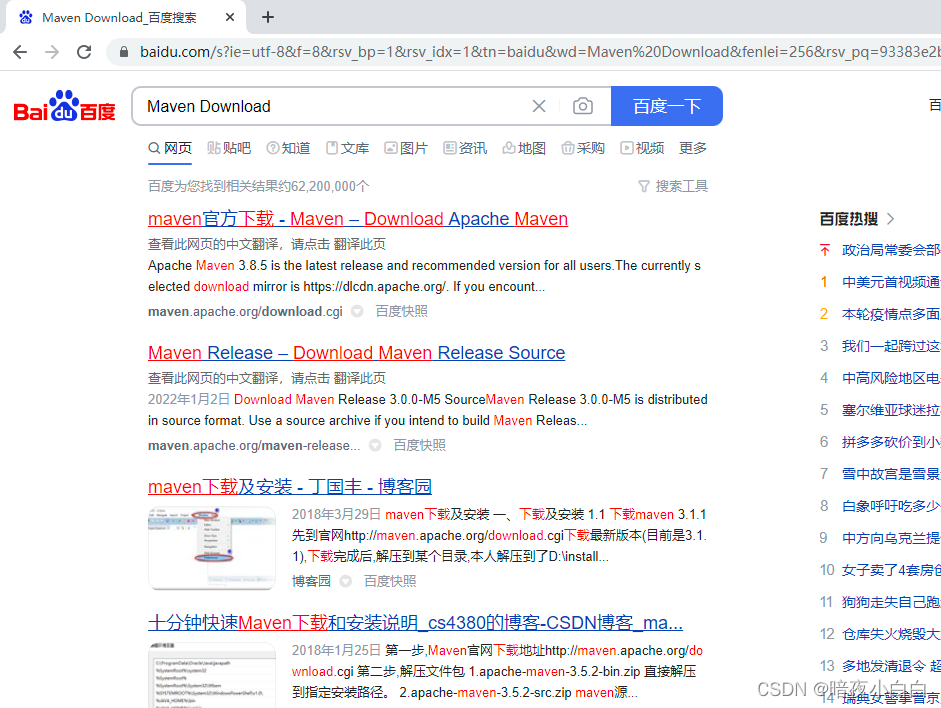Open hot search item 本轮疫情多面
941x708 pixels.
pos(891,314)
